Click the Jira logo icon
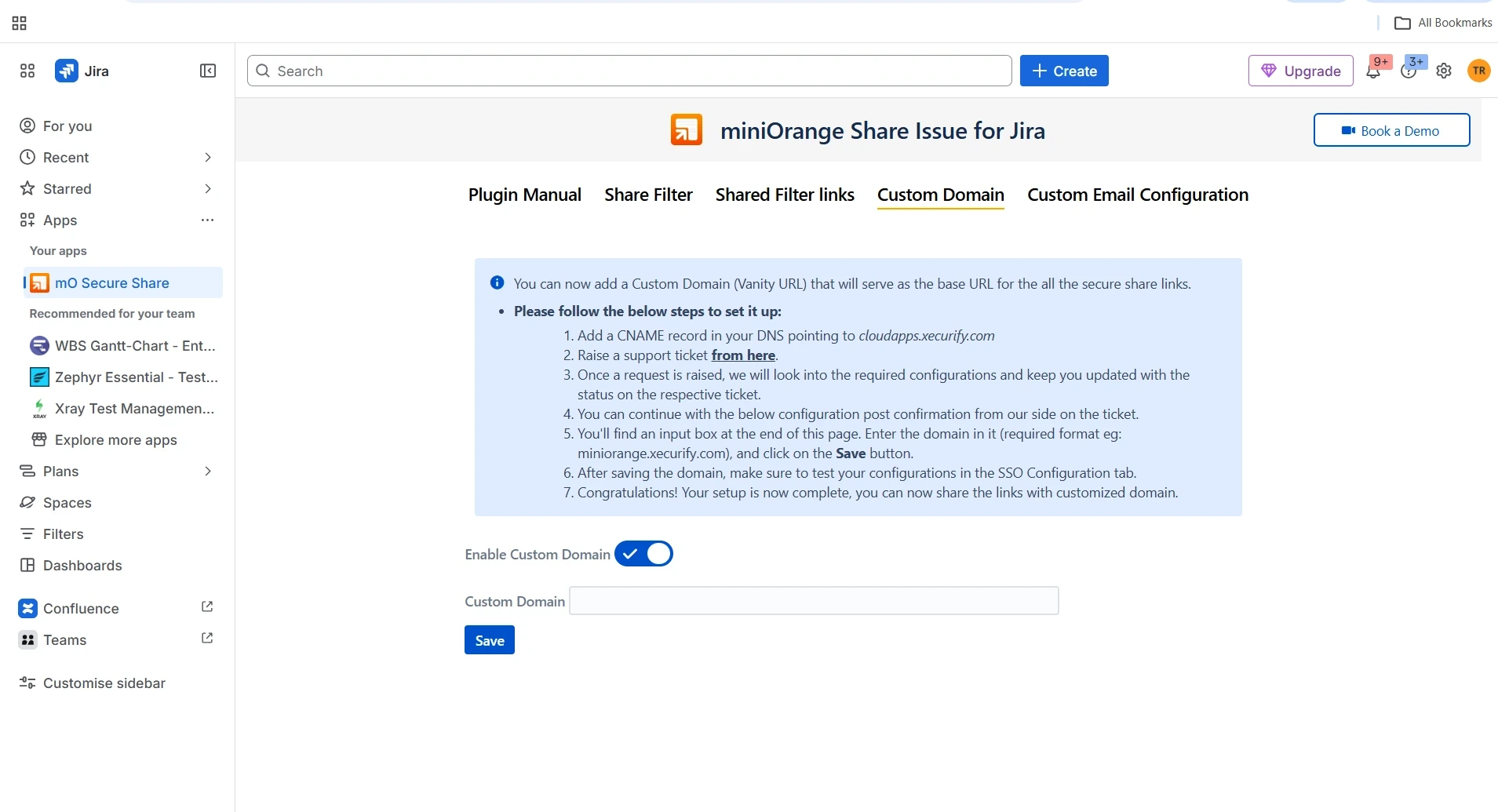The height and width of the screenshot is (812, 1498). click(x=67, y=71)
